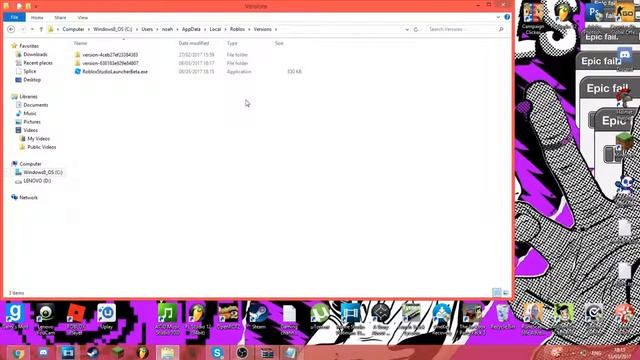
Task: Select Network in navigation pane
Action: pyautogui.click(x=28, y=198)
